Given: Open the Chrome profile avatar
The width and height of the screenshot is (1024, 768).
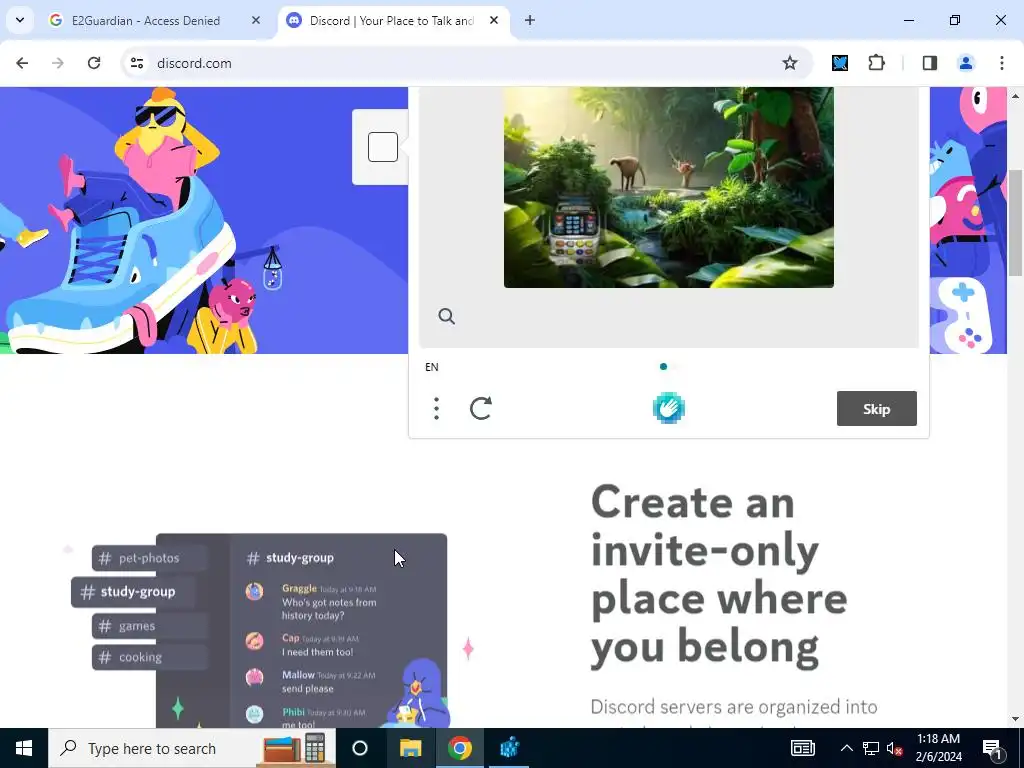Looking at the screenshot, I should tap(965, 63).
